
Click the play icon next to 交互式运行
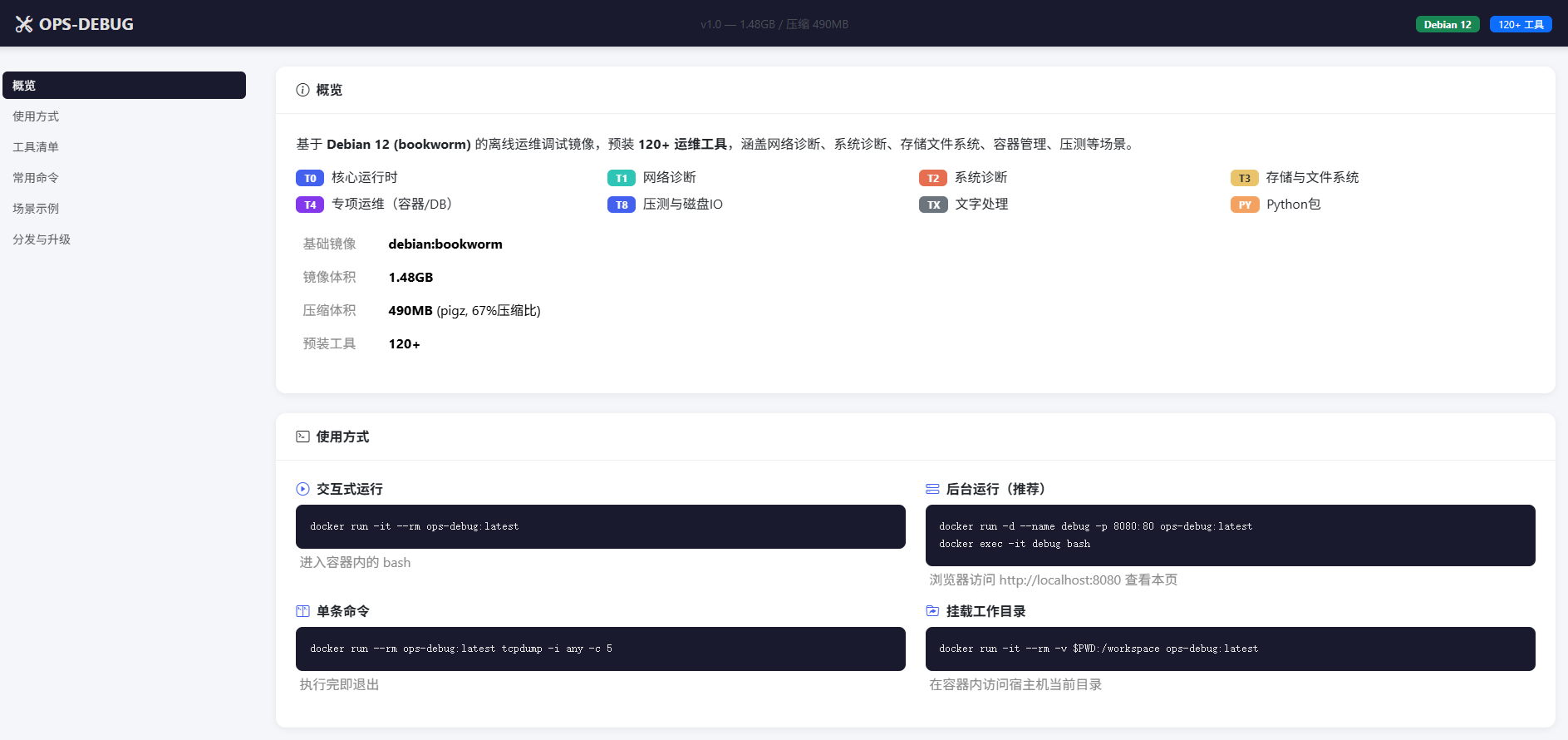pos(302,489)
